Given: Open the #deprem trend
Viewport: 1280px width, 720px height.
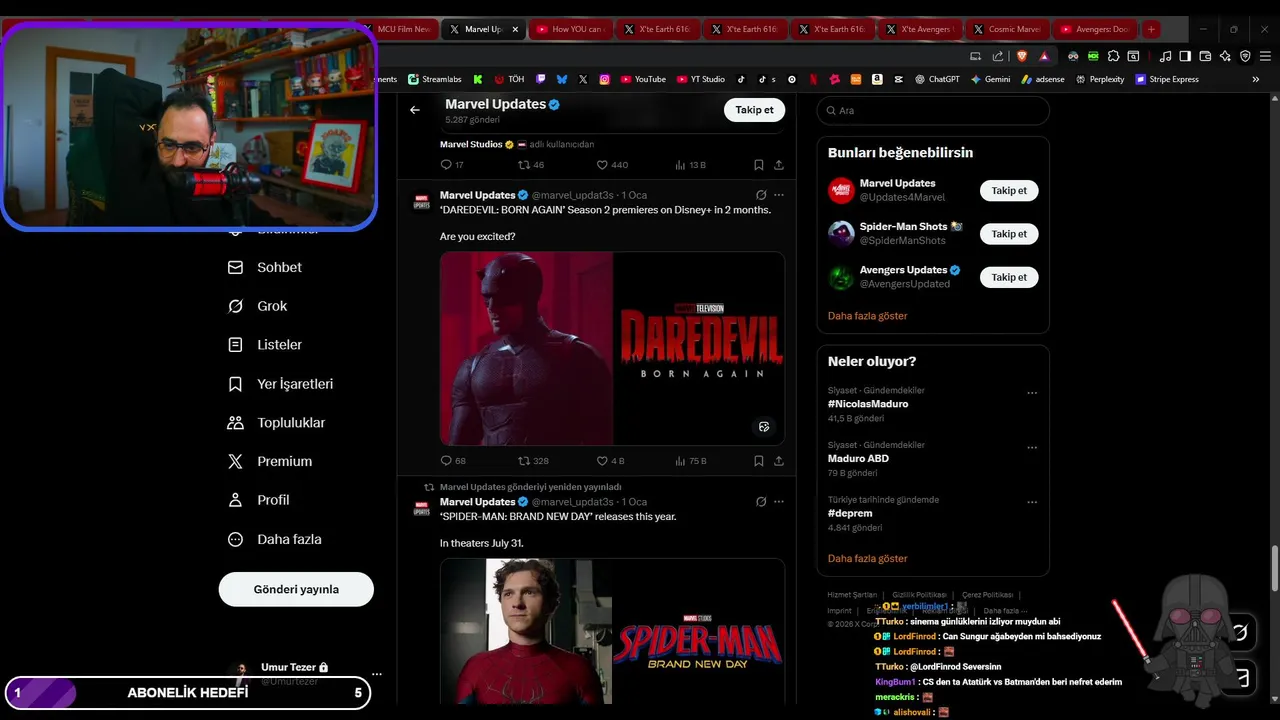Looking at the screenshot, I should 850,513.
